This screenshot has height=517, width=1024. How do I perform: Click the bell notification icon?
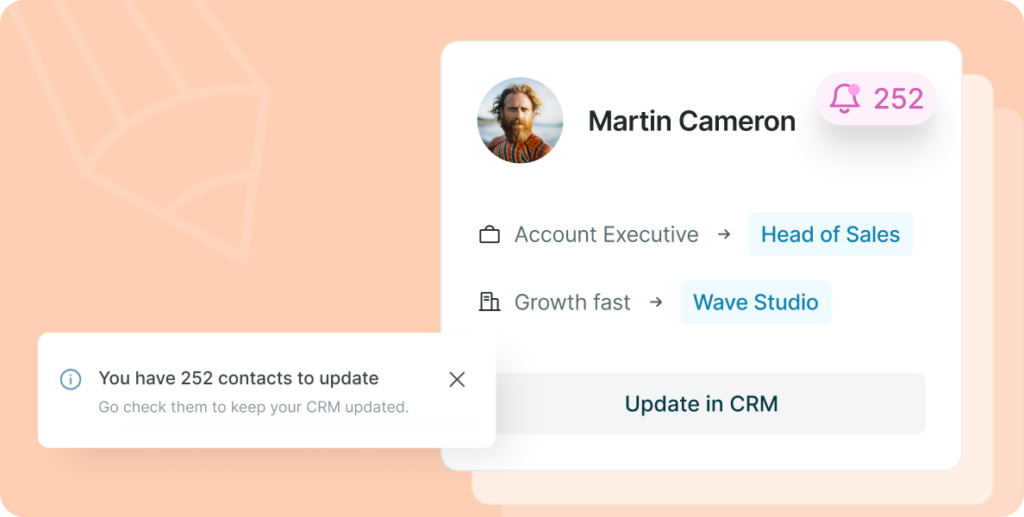click(x=845, y=99)
